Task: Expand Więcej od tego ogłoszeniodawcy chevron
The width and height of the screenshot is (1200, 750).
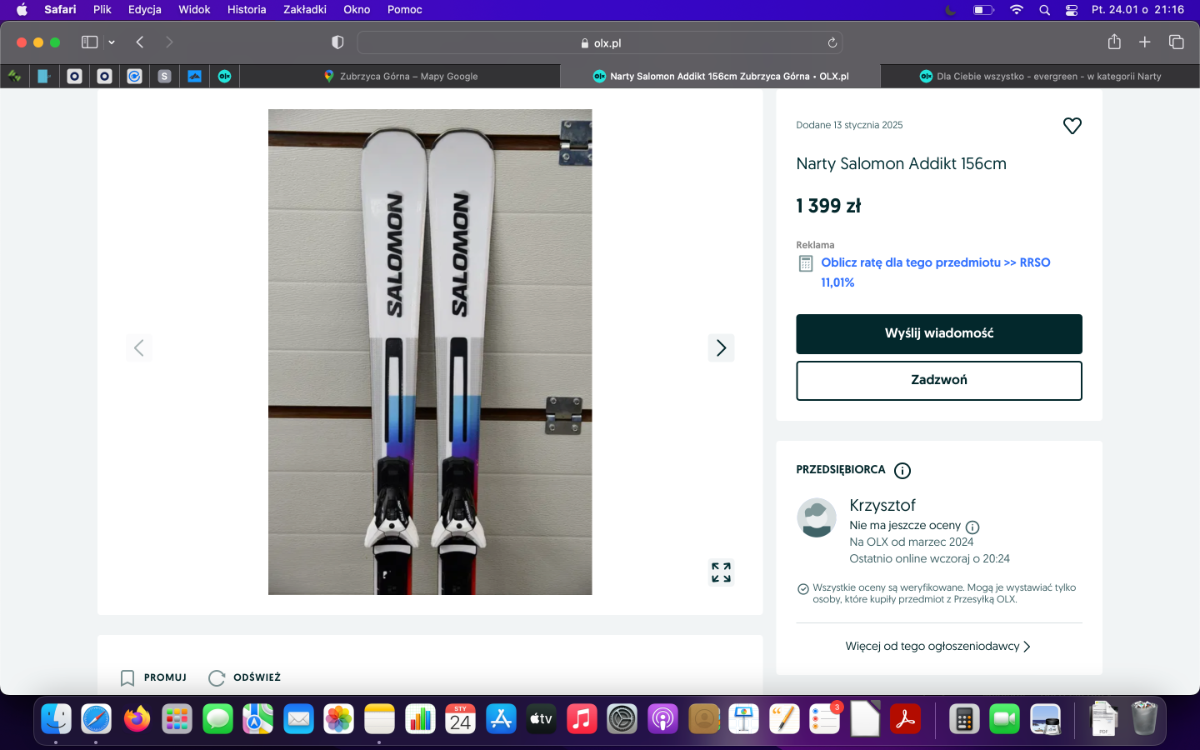Action: pyautogui.click(x=1026, y=647)
